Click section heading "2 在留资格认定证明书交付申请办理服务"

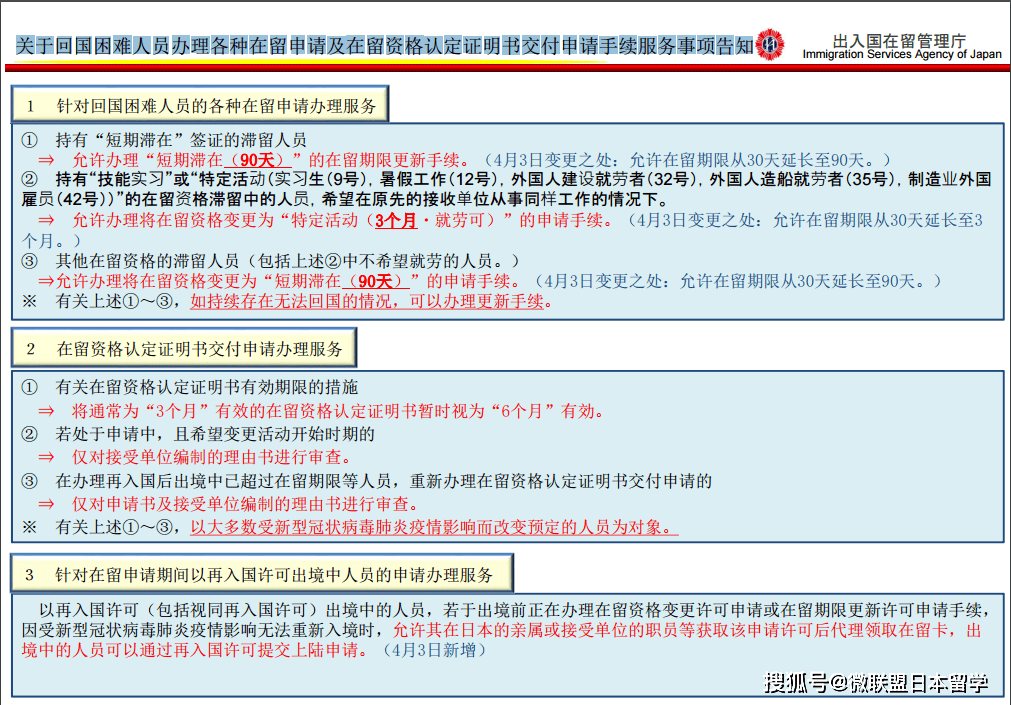pos(184,349)
